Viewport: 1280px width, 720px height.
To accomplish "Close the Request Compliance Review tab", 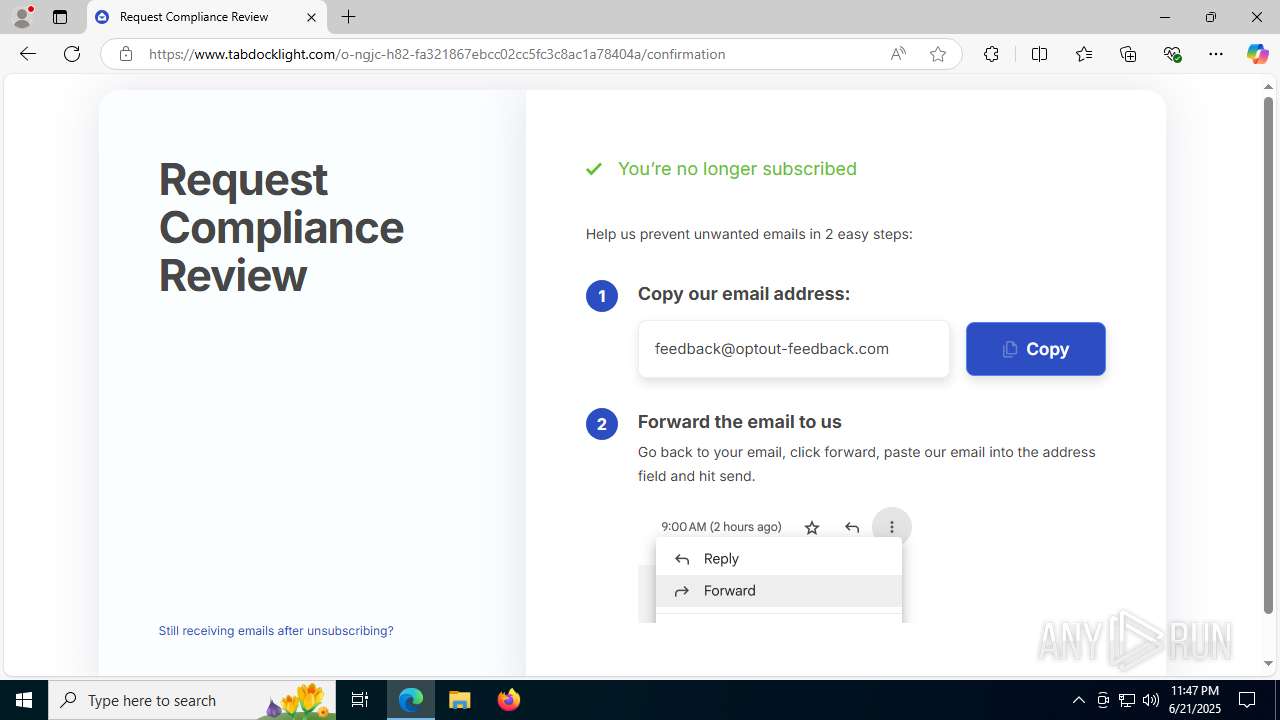I will coord(311,17).
